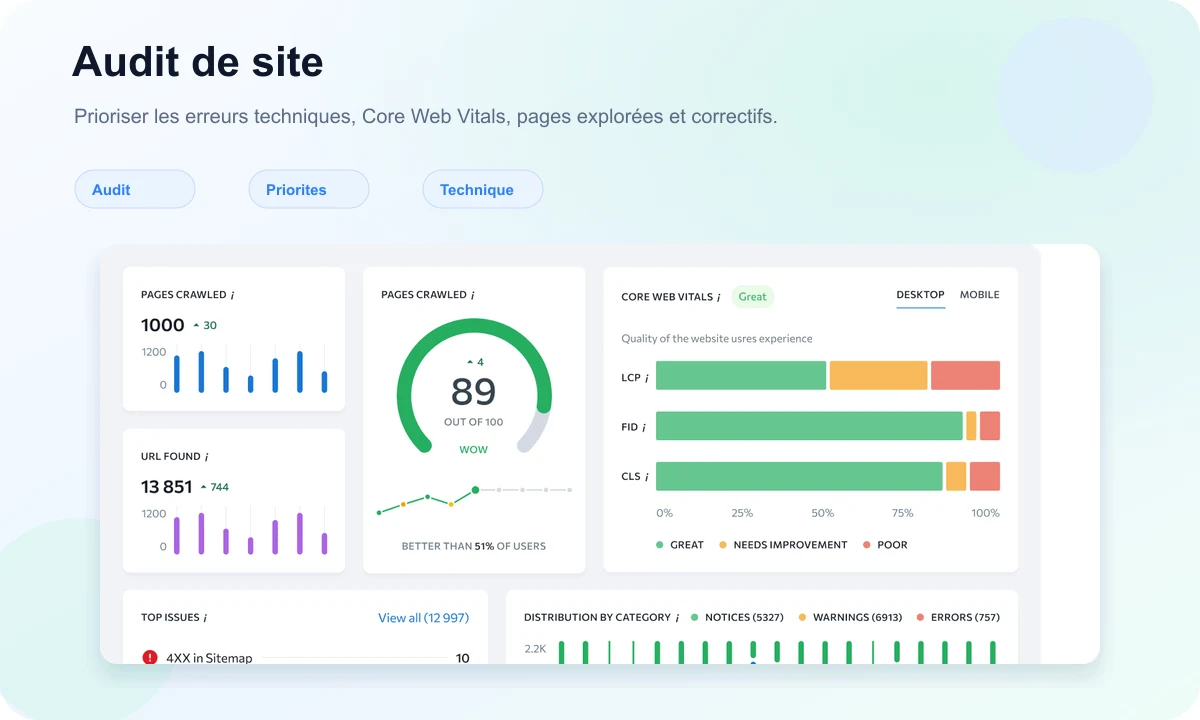
Task: Click info icon beside CORE WEB VITALS
Action: 719,298
